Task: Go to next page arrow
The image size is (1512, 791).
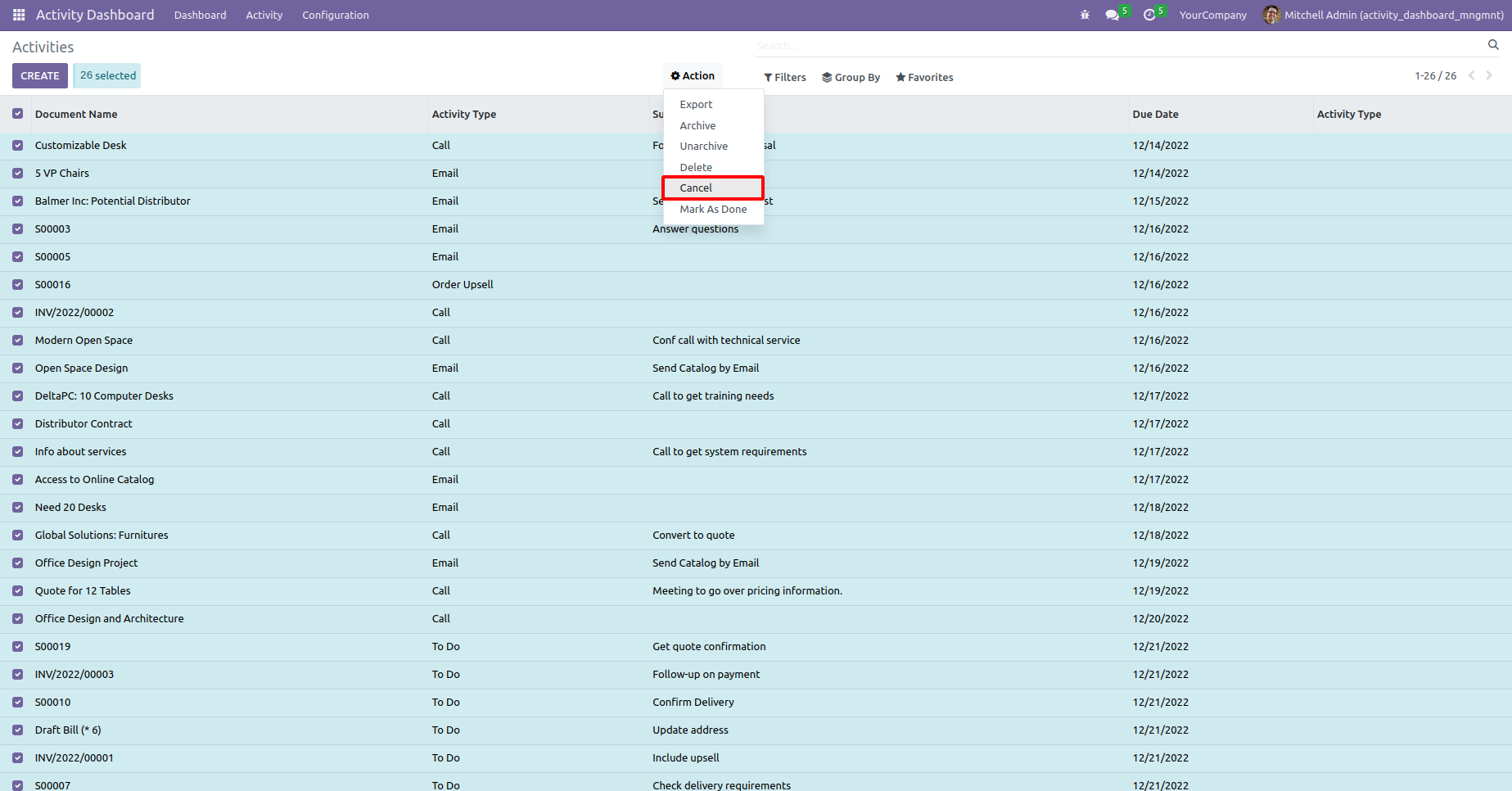Action: click(1489, 75)
